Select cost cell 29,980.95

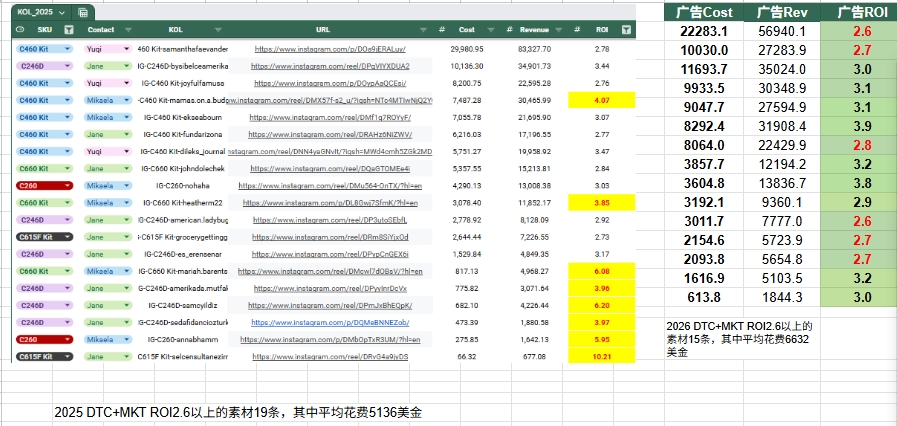pyautogui.click(x=467, y=49)
